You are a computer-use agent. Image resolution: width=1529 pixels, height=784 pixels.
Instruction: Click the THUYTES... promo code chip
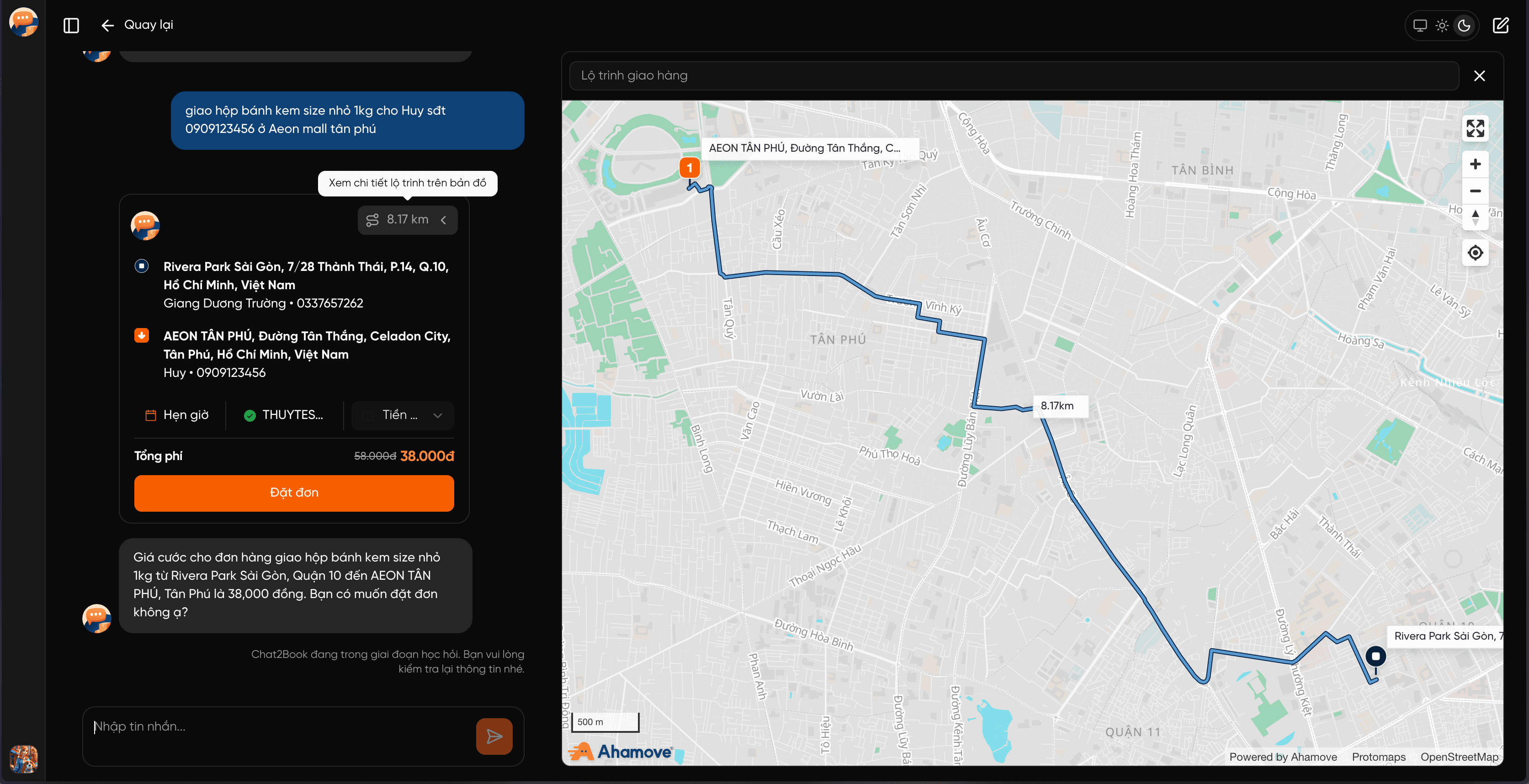coord(284,415)
